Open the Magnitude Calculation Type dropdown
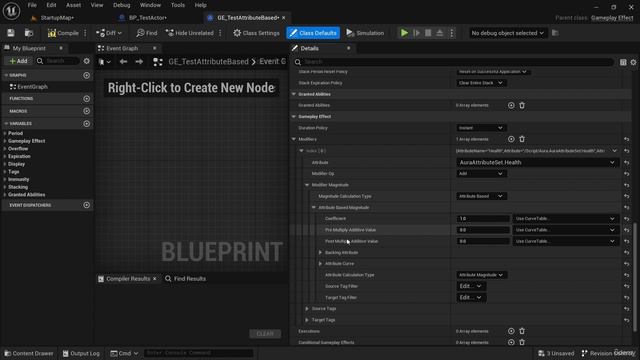The height and width of the screenshot is (360, 640). click(481, 196)
